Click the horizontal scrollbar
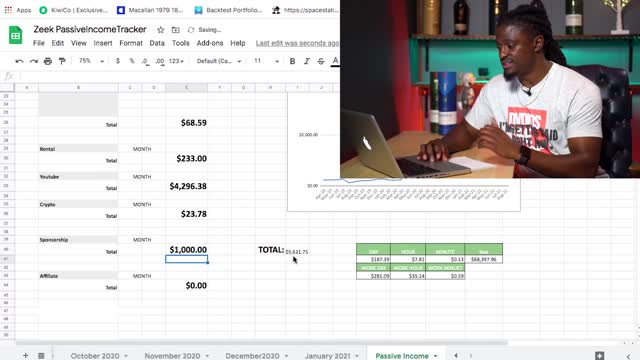640x360 pixels. tap(261, 343)
